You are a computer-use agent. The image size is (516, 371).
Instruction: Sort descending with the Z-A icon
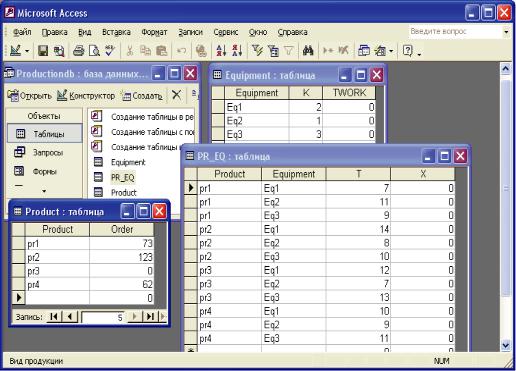point(237,51)
